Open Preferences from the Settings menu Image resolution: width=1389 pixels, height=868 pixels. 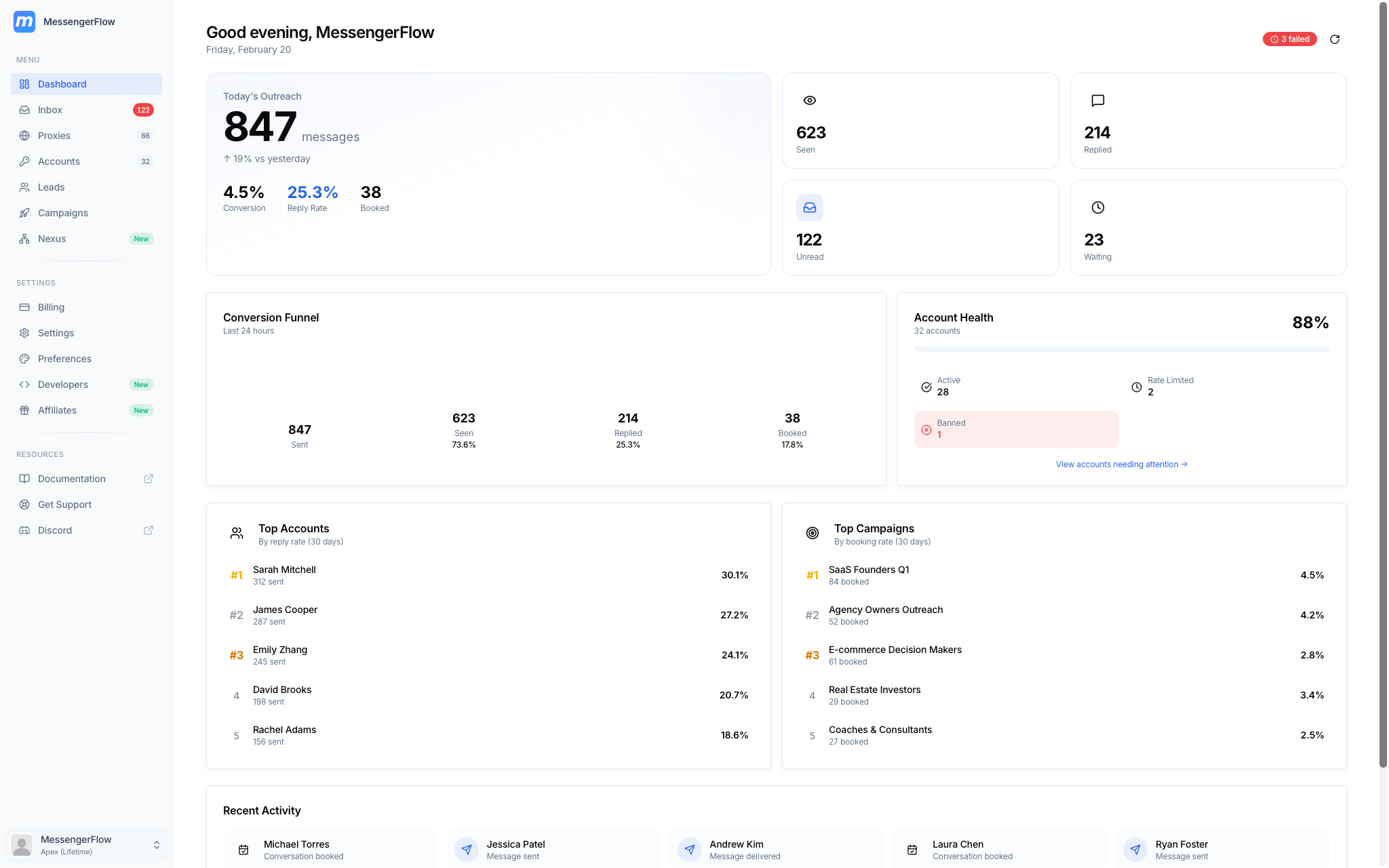pos(64,359)
